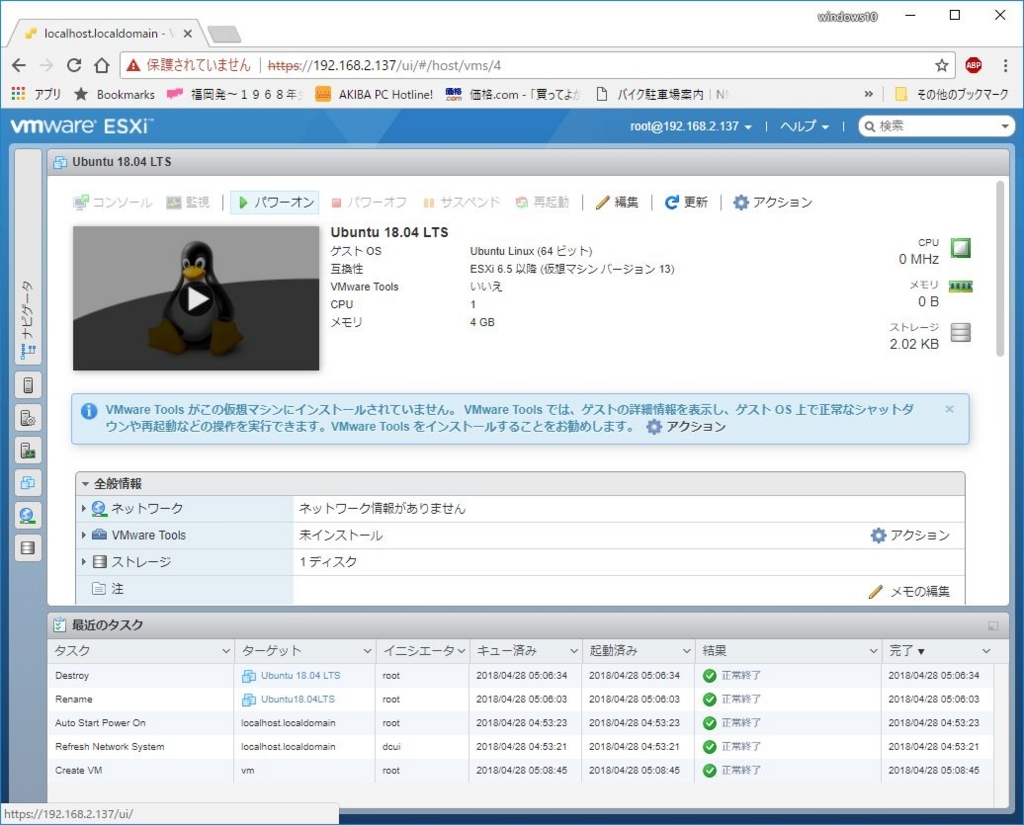Select the virtual machines icon in the sidebar
Viewport: 1024px width, 825px height.
[28, 483]
